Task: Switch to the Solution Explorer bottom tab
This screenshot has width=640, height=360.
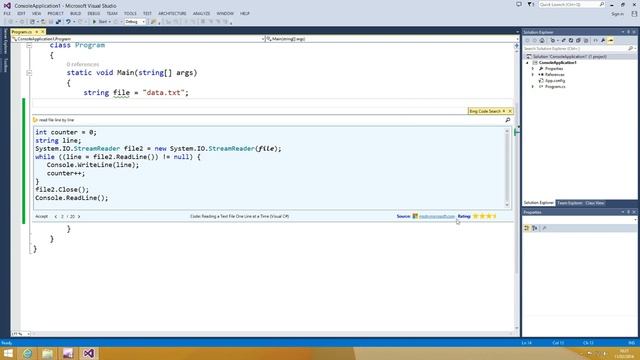Action: click(538, 203)
